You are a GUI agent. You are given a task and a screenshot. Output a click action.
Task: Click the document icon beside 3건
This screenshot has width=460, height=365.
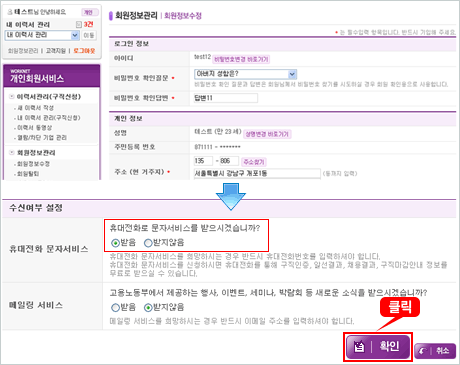(79, 24)
